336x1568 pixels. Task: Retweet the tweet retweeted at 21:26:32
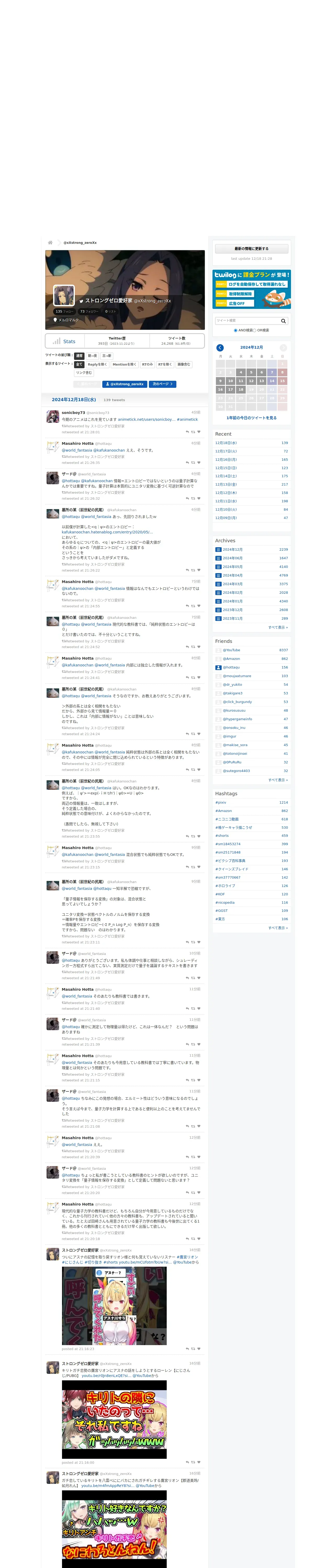(x=193, y=499)
